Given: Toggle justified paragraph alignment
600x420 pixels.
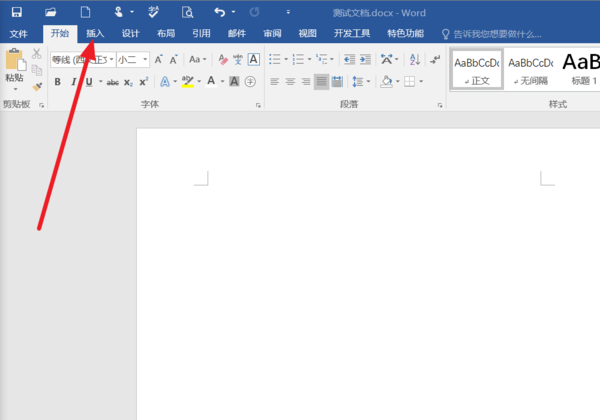Looking at the screenshot, I should 321,82.
